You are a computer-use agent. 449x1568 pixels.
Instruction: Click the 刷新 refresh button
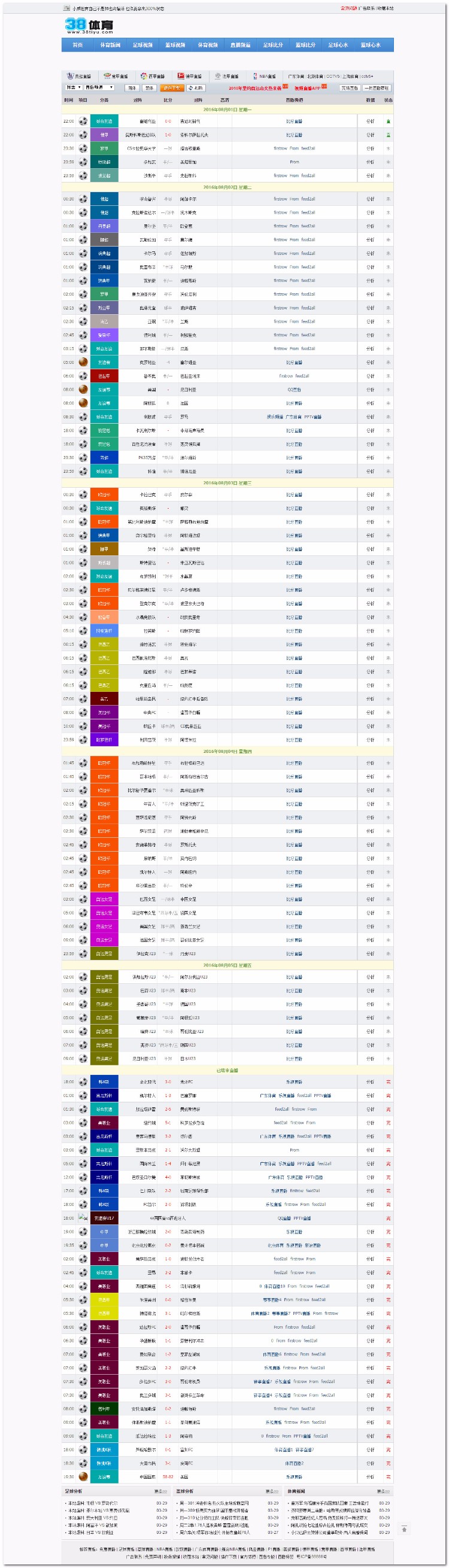(x=196, y=87)
